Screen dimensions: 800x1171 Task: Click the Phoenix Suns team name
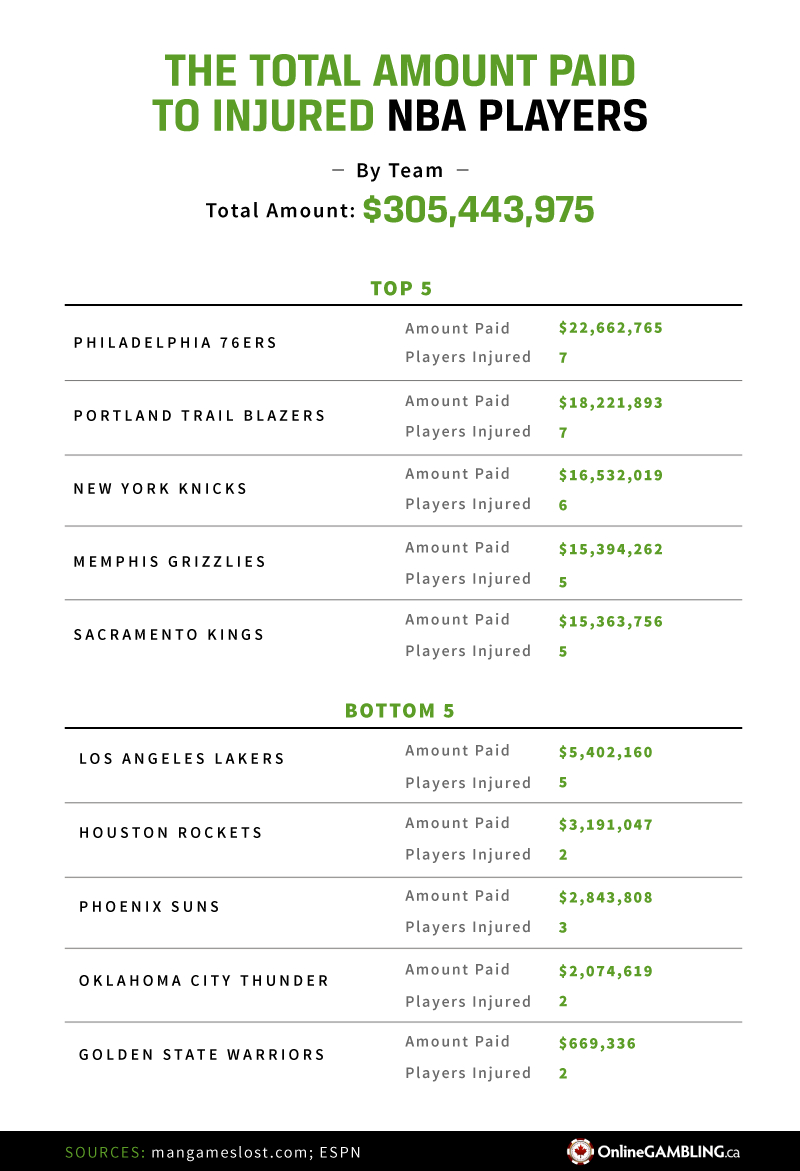point(150,907)
